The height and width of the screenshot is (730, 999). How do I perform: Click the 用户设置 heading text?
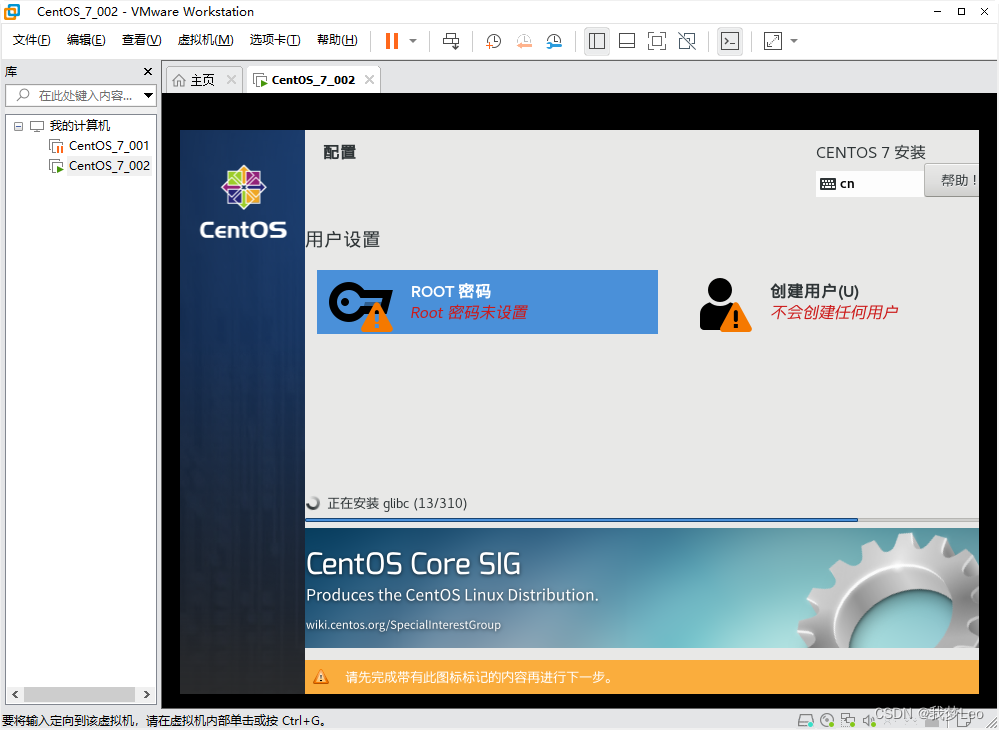pos(343,240)
